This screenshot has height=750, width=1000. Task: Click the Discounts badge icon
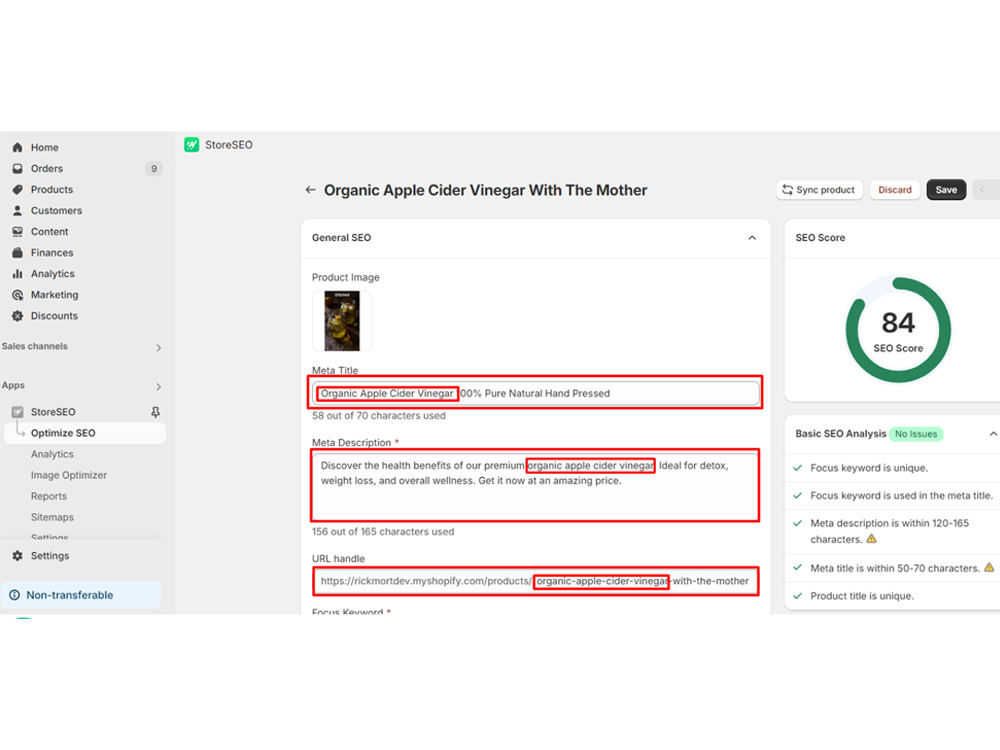click(17, 316)
